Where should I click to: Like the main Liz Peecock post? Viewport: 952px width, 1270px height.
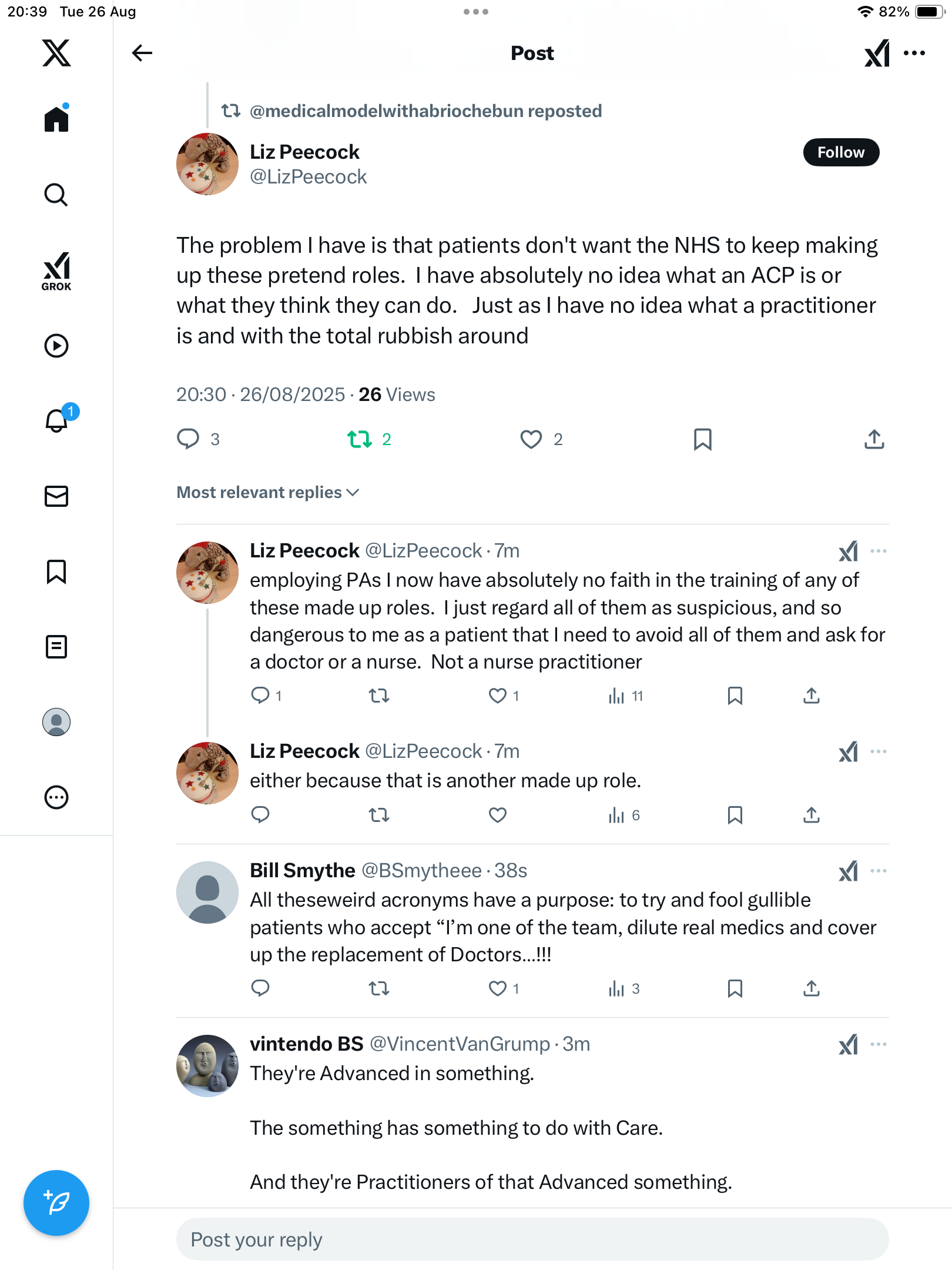click(531, 439)
